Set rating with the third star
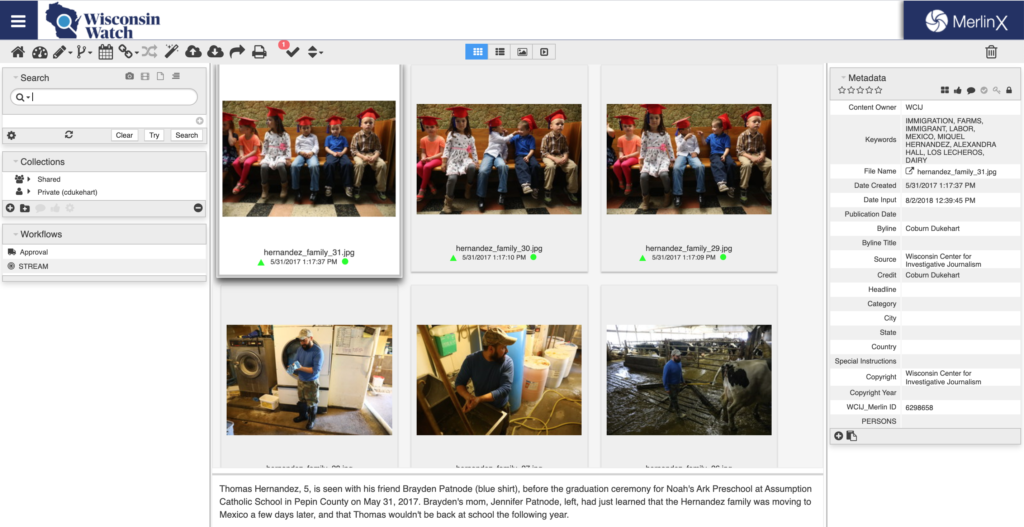 pos(860,90)
